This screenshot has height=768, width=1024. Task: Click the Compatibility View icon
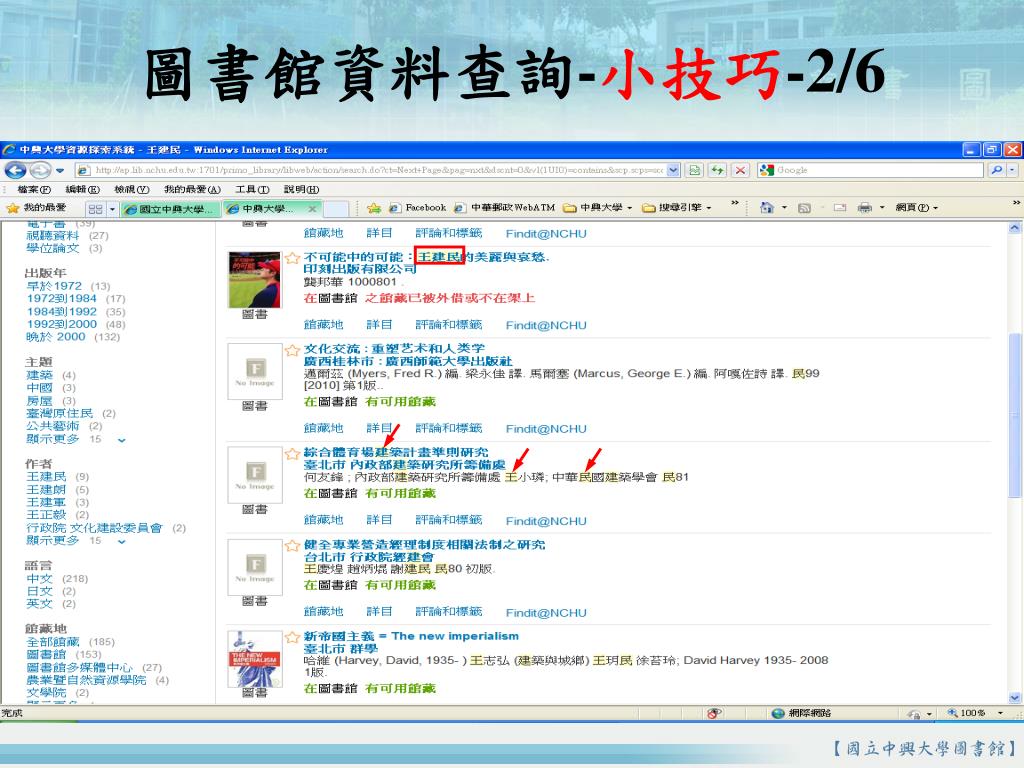[x=695, y=170]
